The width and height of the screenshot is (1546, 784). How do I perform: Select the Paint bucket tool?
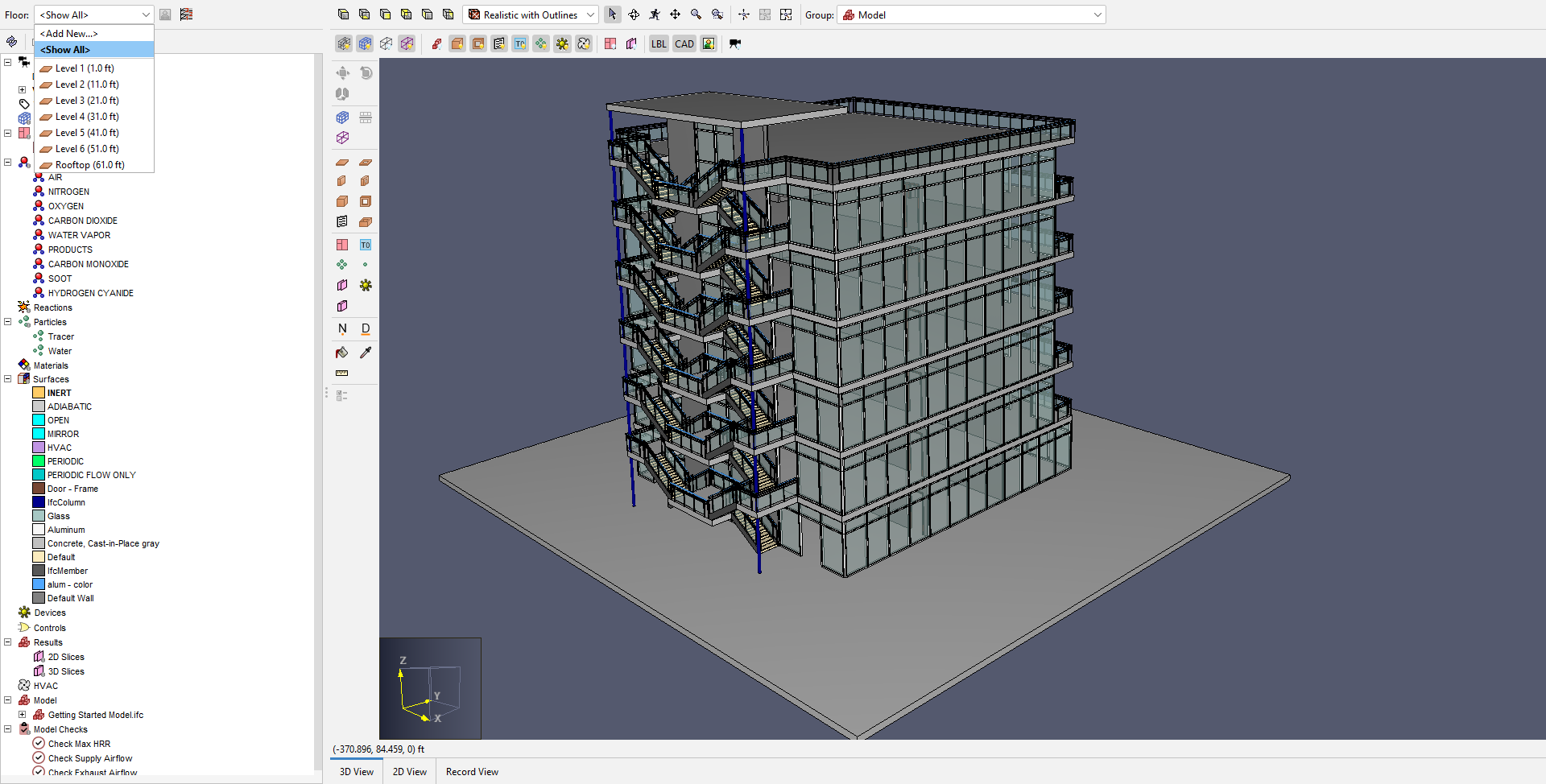pos(342,353)
